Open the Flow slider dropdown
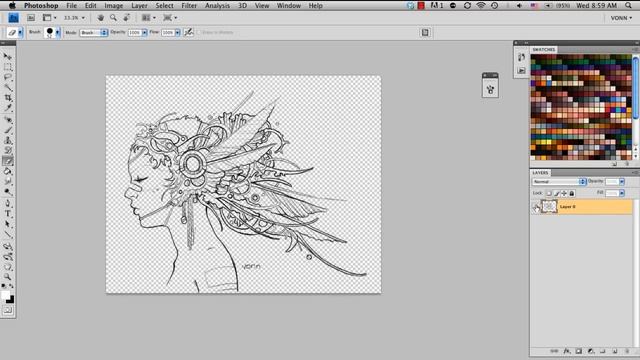This screenshot has width=640, height=360. 178,32
